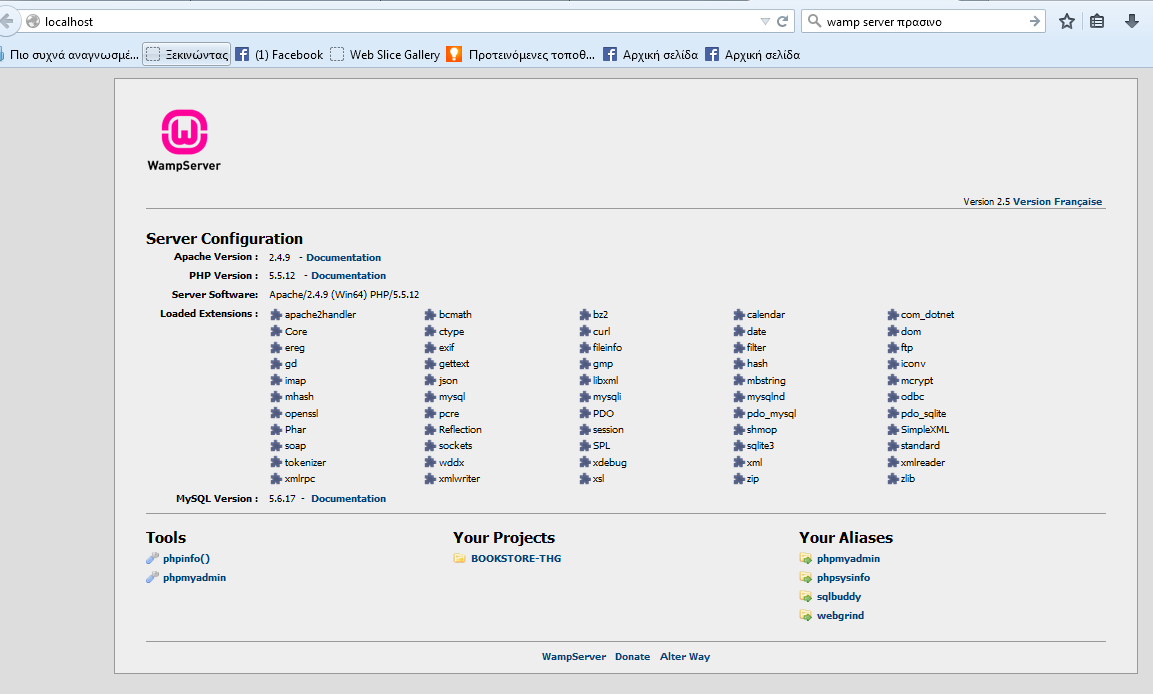The width and height of the screenshot is (1153, 694).
Task: Open the phpinfo() tool link
Action: point(186,559)
